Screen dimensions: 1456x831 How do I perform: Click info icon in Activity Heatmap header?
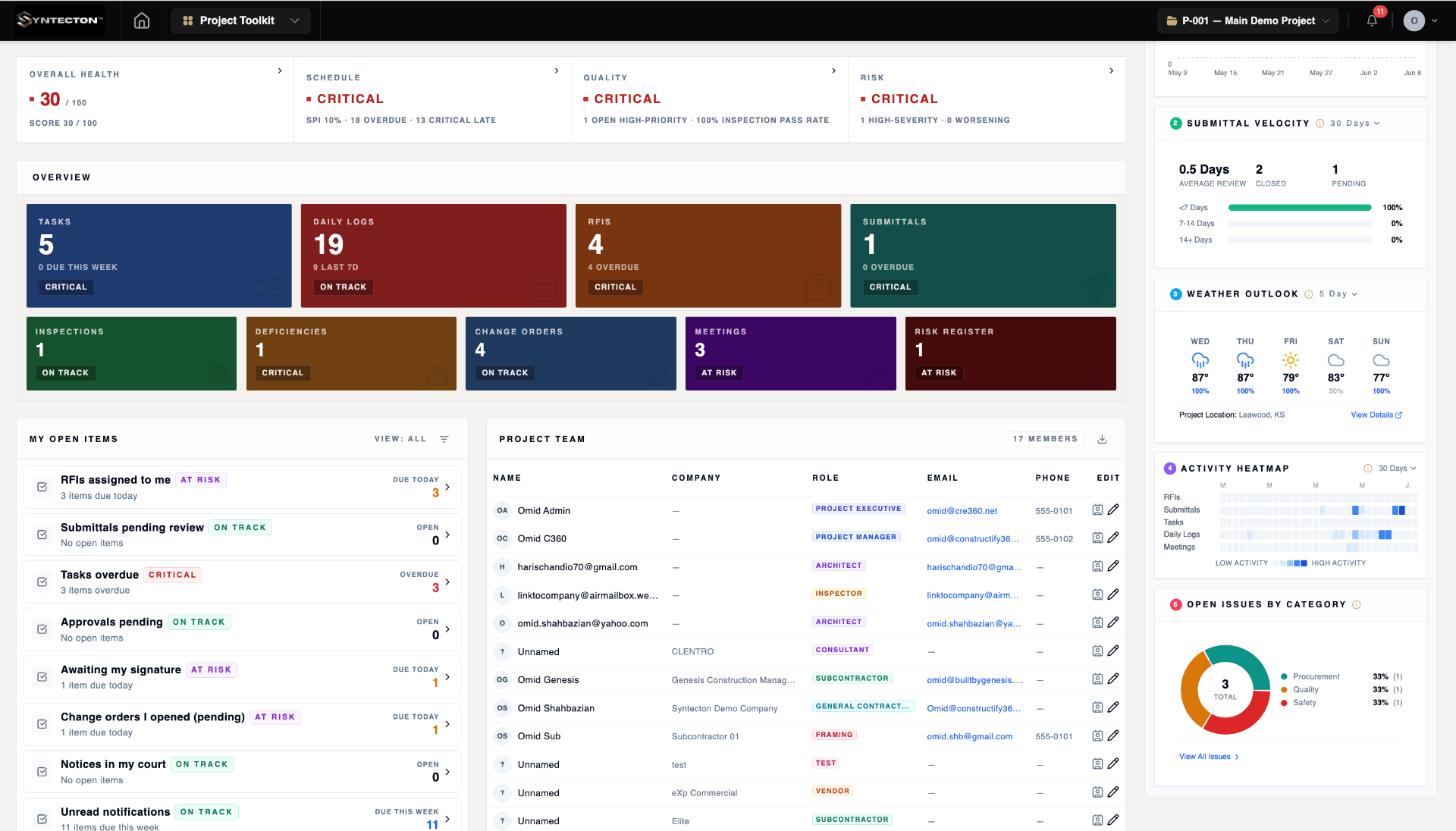pyautogui.click(x=1368, y=469)
